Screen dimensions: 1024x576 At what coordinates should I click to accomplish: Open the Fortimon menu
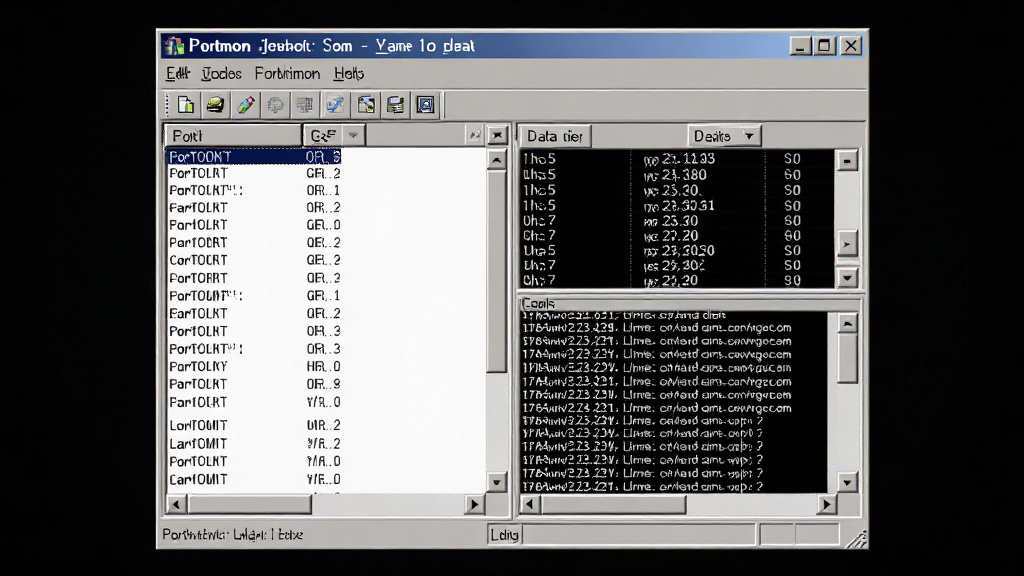pos(287,74)
